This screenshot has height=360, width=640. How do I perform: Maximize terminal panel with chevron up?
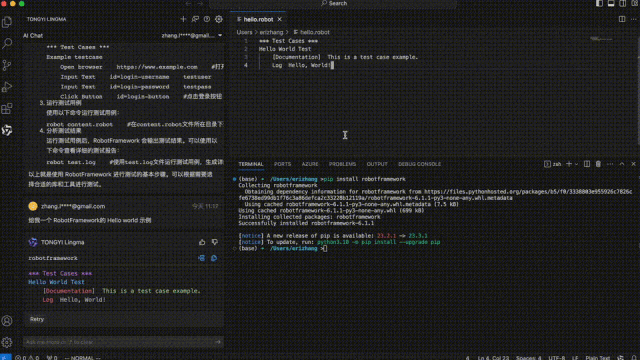[x=622, y=164]
